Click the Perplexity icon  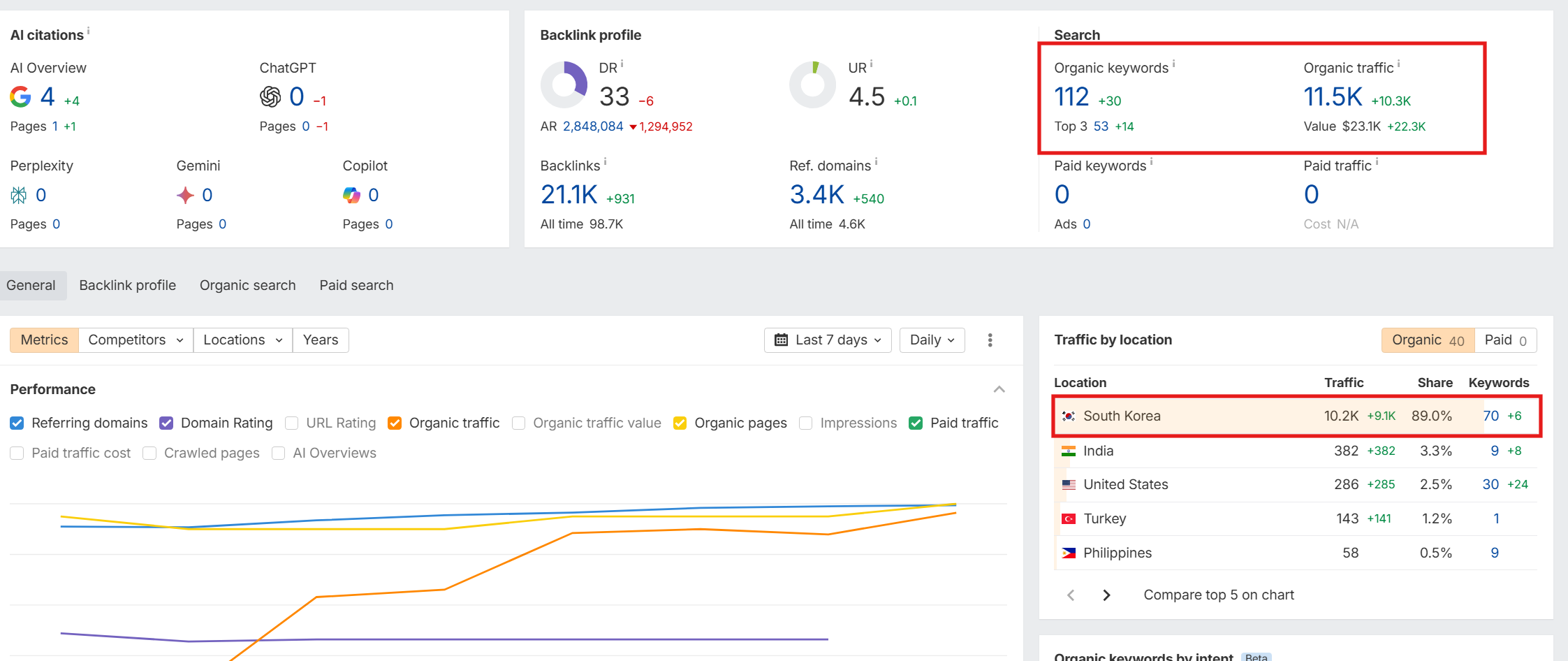(19, 194)
